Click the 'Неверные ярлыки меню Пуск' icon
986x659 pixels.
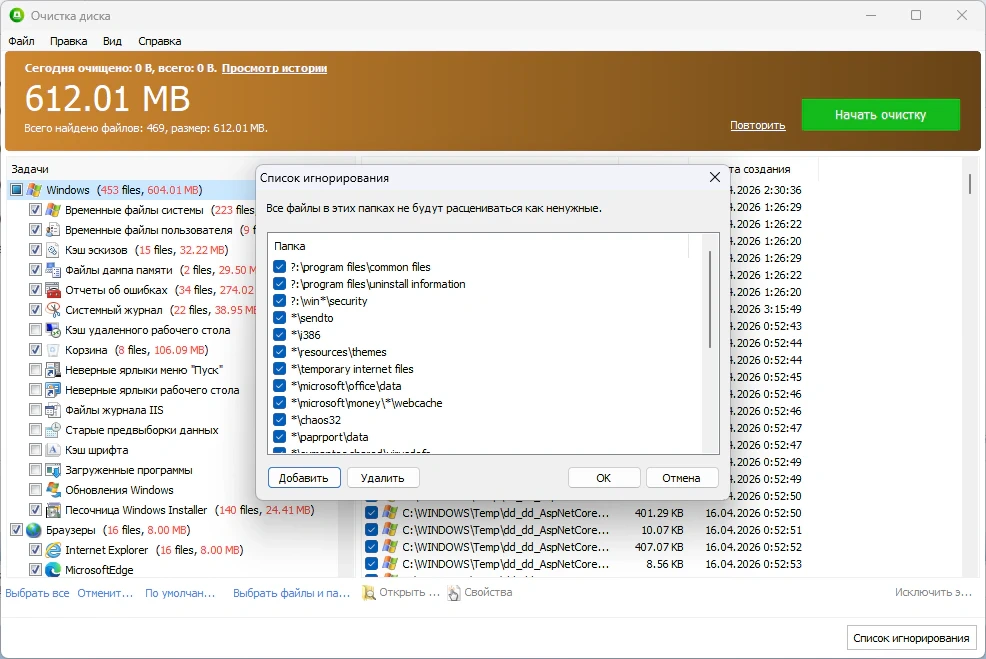(x=53, y=370)
